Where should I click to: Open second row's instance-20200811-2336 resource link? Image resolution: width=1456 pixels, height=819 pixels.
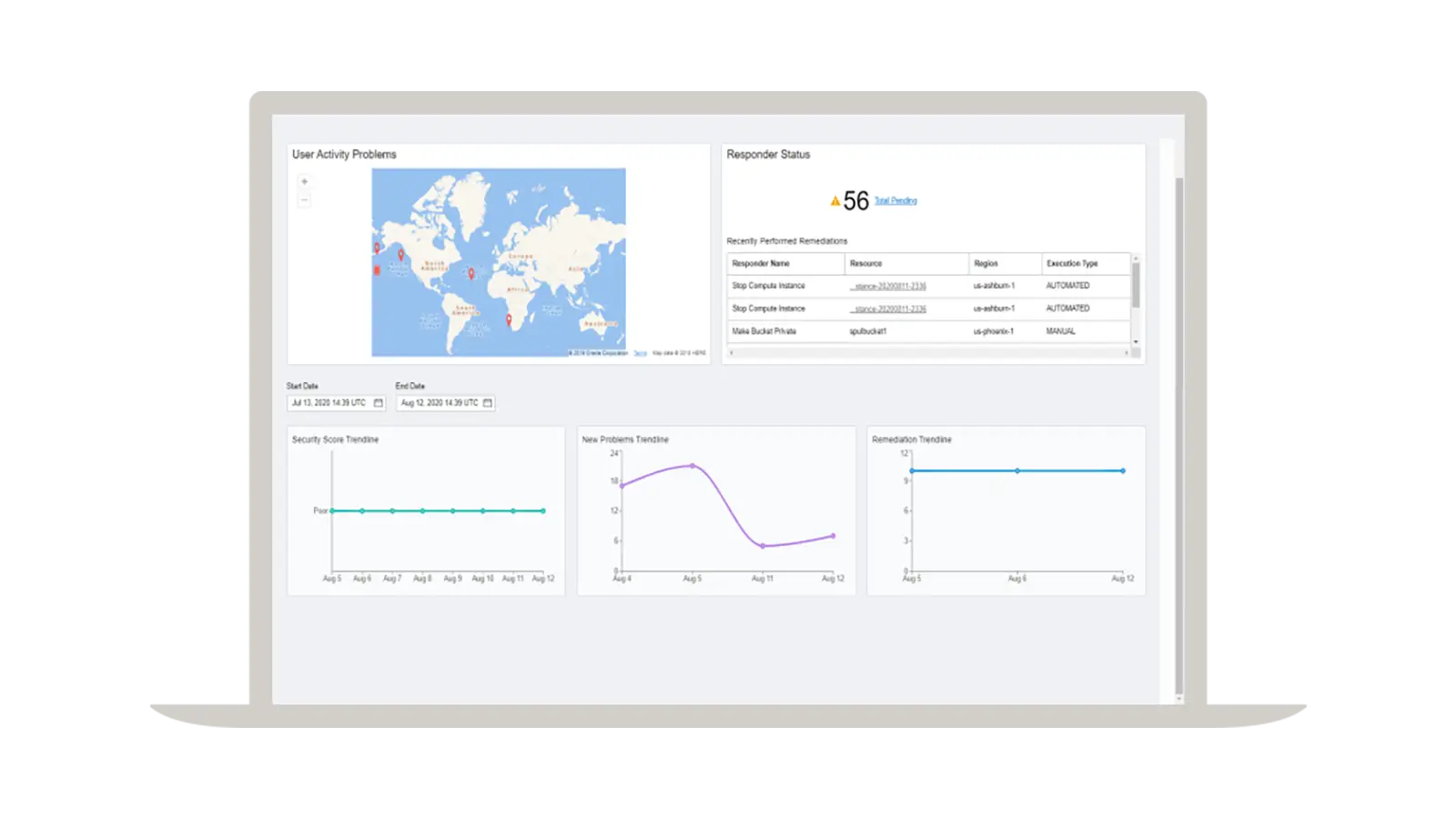[x=888, y=308]
